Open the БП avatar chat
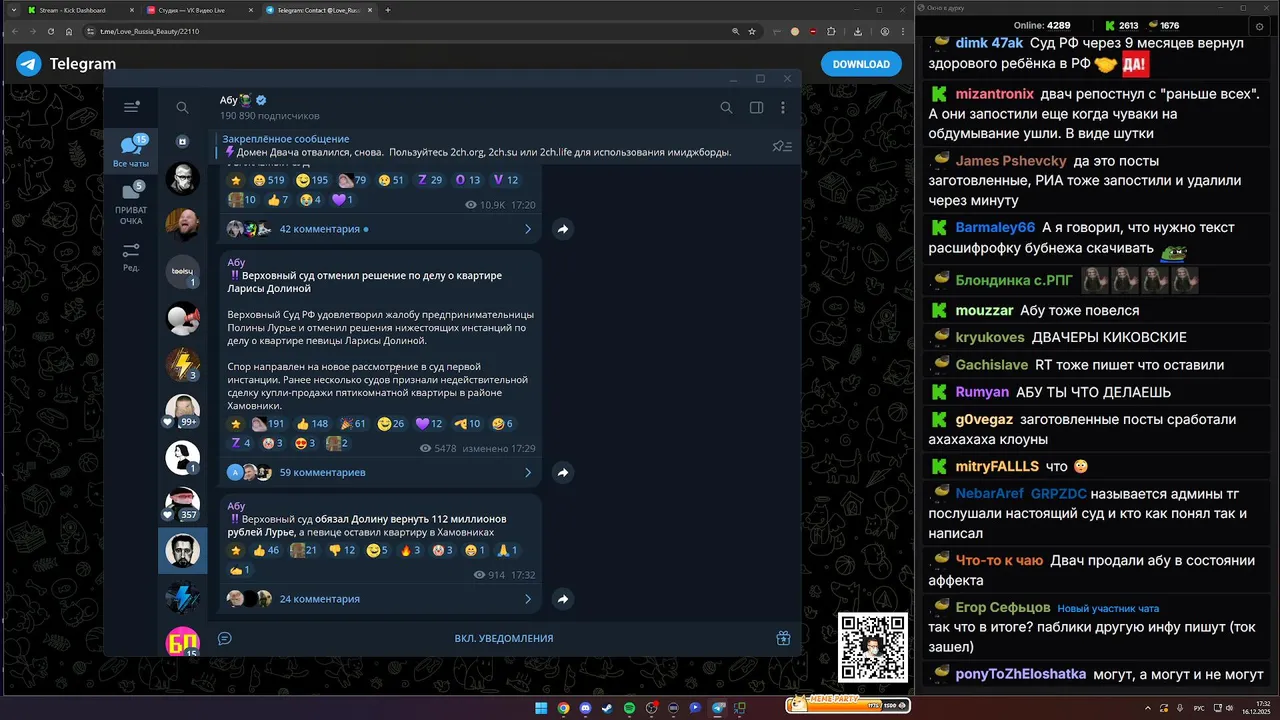The image size is (1280, 720). (182, 640)
